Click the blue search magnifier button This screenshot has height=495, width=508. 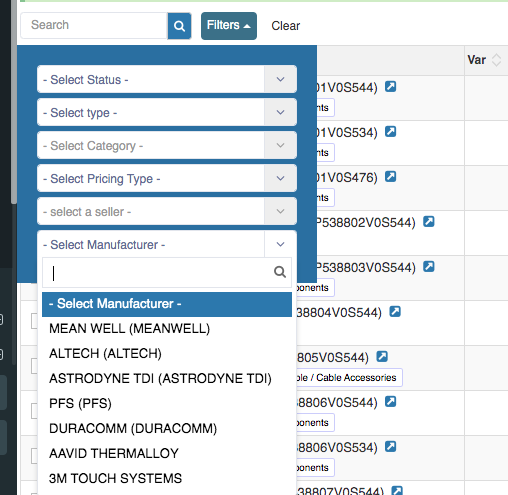tap(179, 26)
